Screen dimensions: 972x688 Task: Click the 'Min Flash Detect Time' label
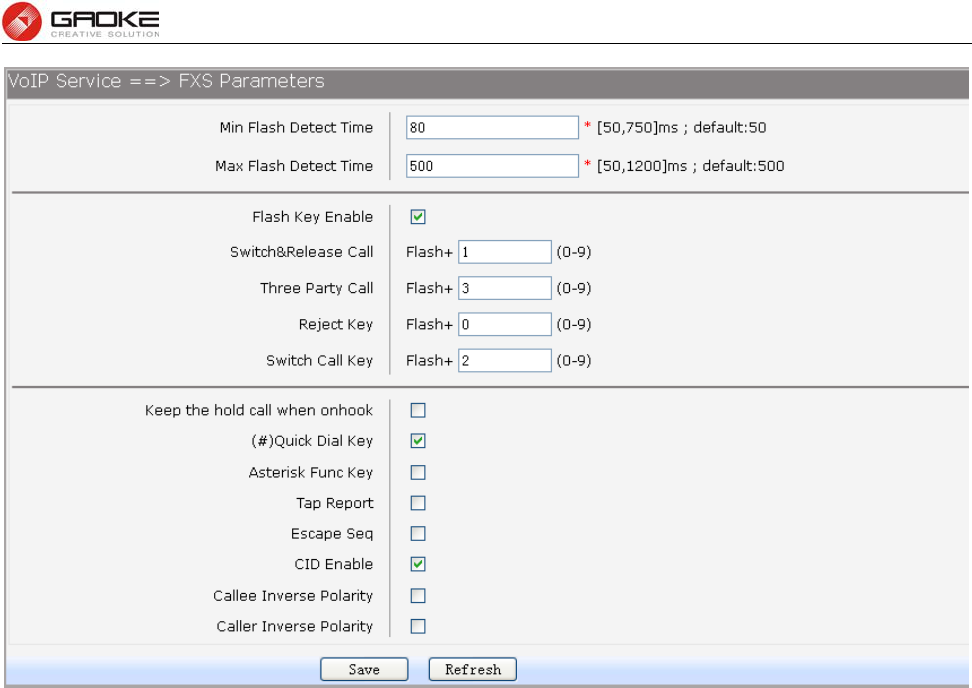296,128
